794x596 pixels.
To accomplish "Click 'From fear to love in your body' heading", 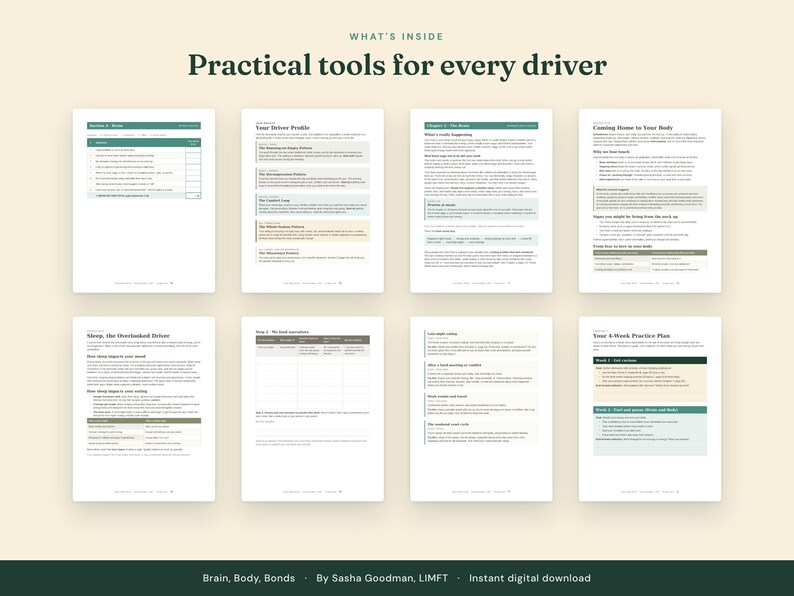I will (622, 246).
